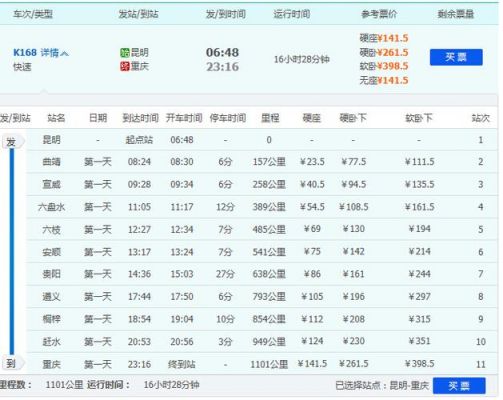Click the departure time 06:48 at top
This screenshot has width=503, height=400.
[222, 52]
